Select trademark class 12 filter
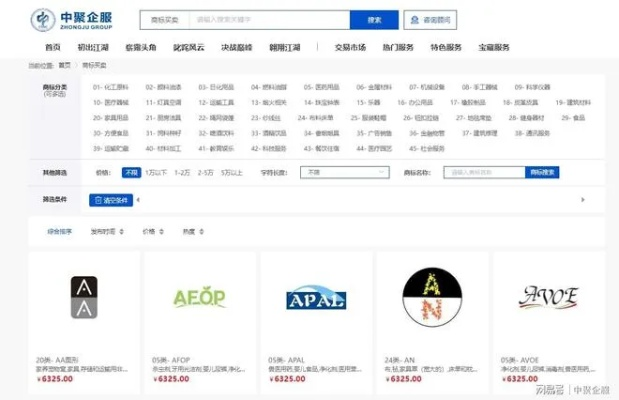Image resolution: width=619 pixels, height=400 pixels. pos(216,102)
